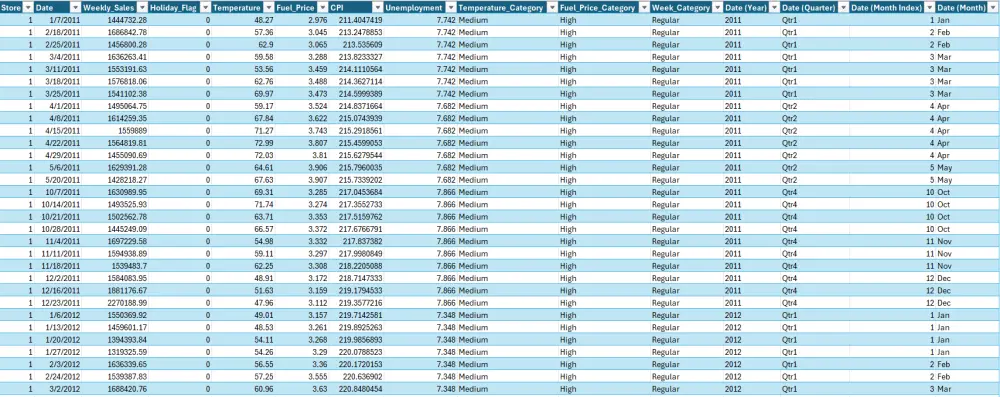Open the Fuel_Price_Category filter dropdown arrow
The image size is (1000, 397).
pos(643,8)
